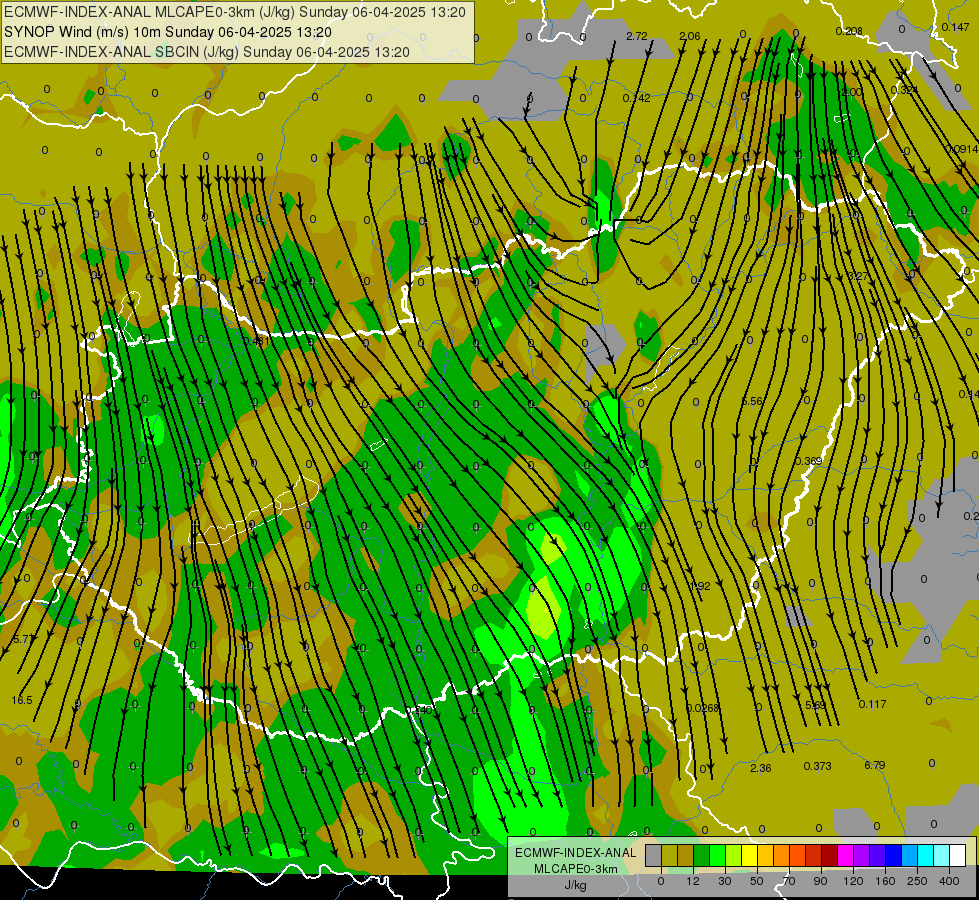This screenshot has width=979, height=900.
Task: Click the 0.117 map value
Action: click(872, 704)
